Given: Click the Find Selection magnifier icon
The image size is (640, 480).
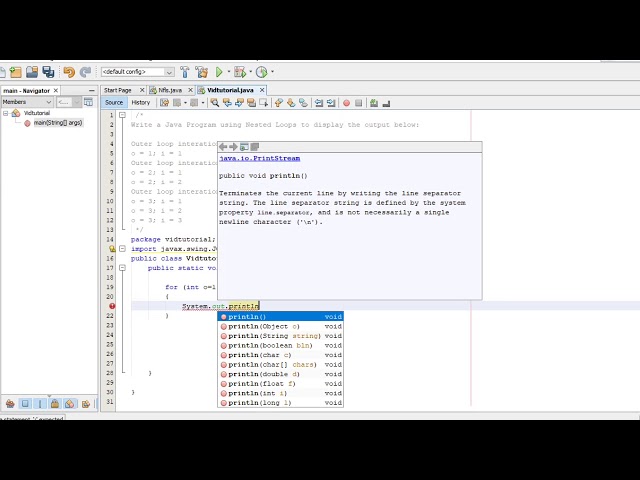Looking at the screenshot, I should pyautogui.click(x=215, y=103).
